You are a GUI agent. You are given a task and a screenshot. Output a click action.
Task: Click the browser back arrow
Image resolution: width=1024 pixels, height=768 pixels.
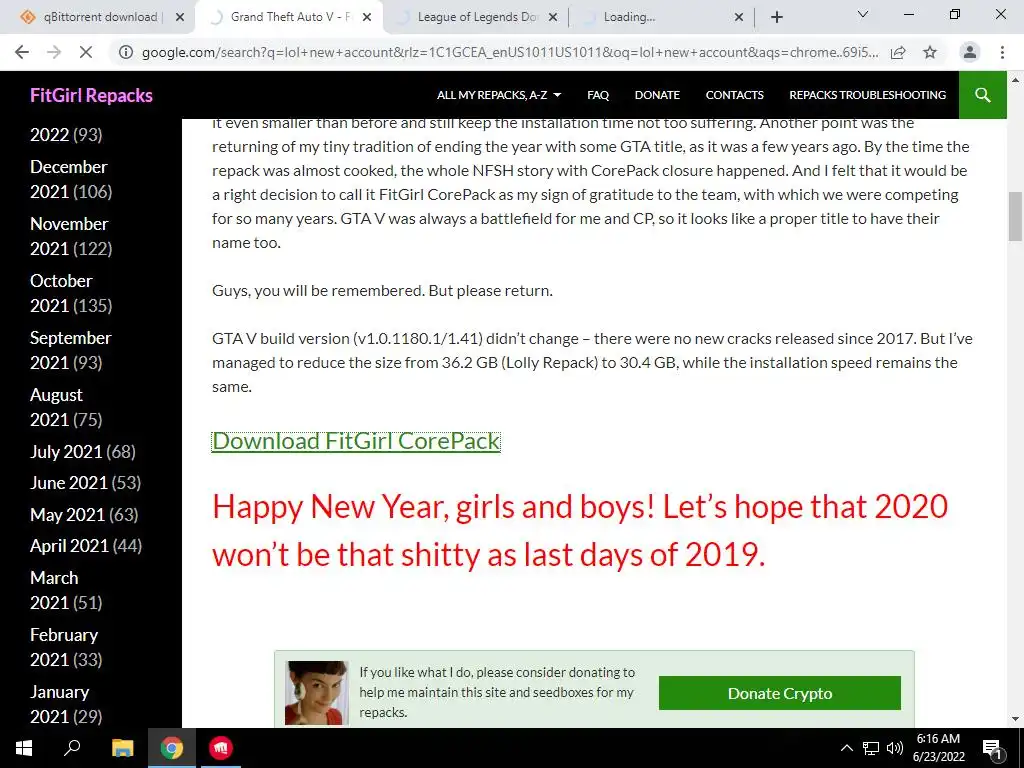pyautogui.click(x=22, y=52)
